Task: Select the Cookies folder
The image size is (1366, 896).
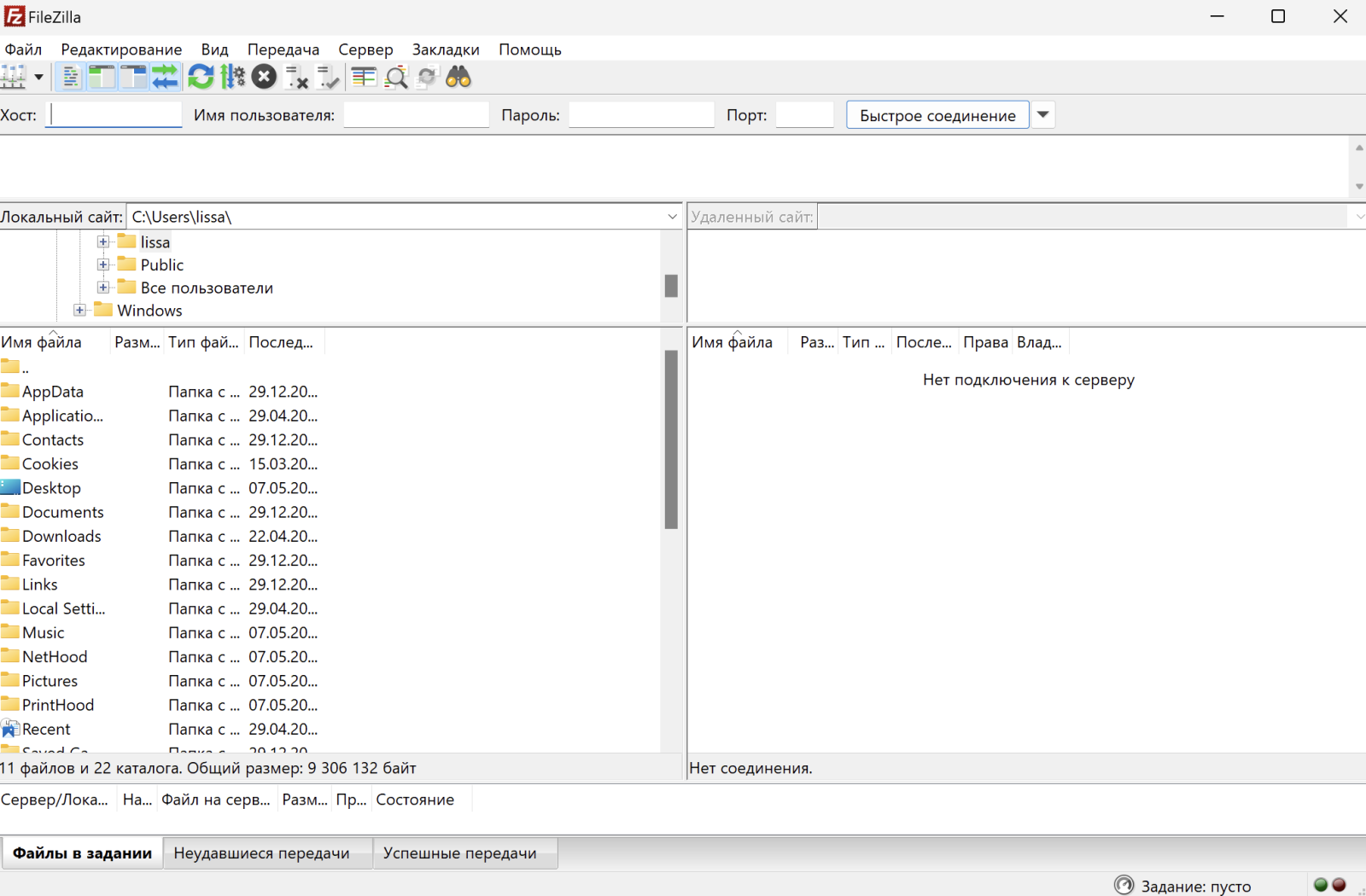Action: 40,463
